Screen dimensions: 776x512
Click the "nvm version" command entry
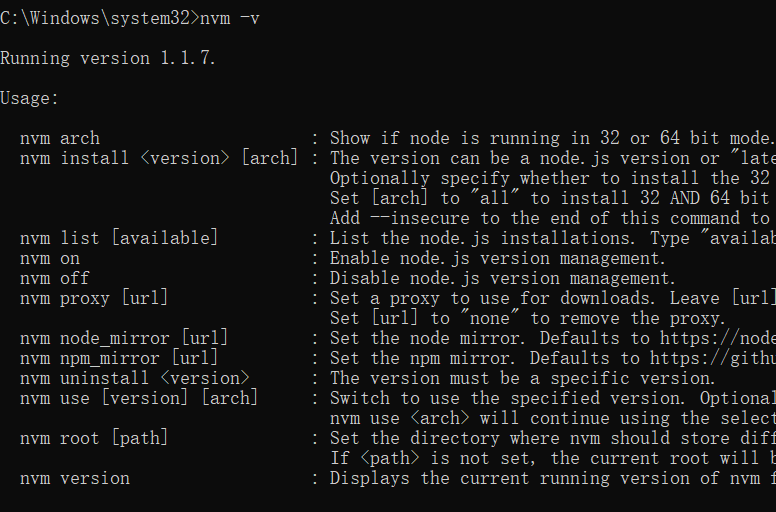pos(75,478)
